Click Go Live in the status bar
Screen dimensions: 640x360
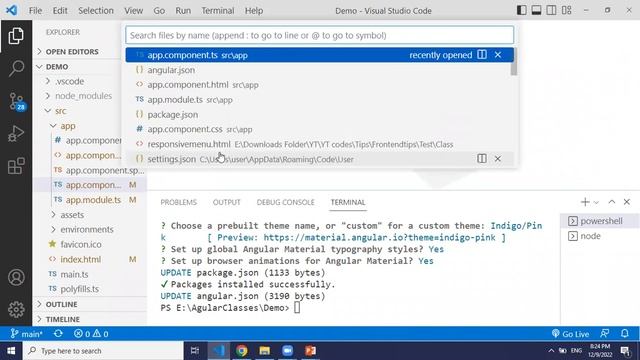tap(570, 334)
